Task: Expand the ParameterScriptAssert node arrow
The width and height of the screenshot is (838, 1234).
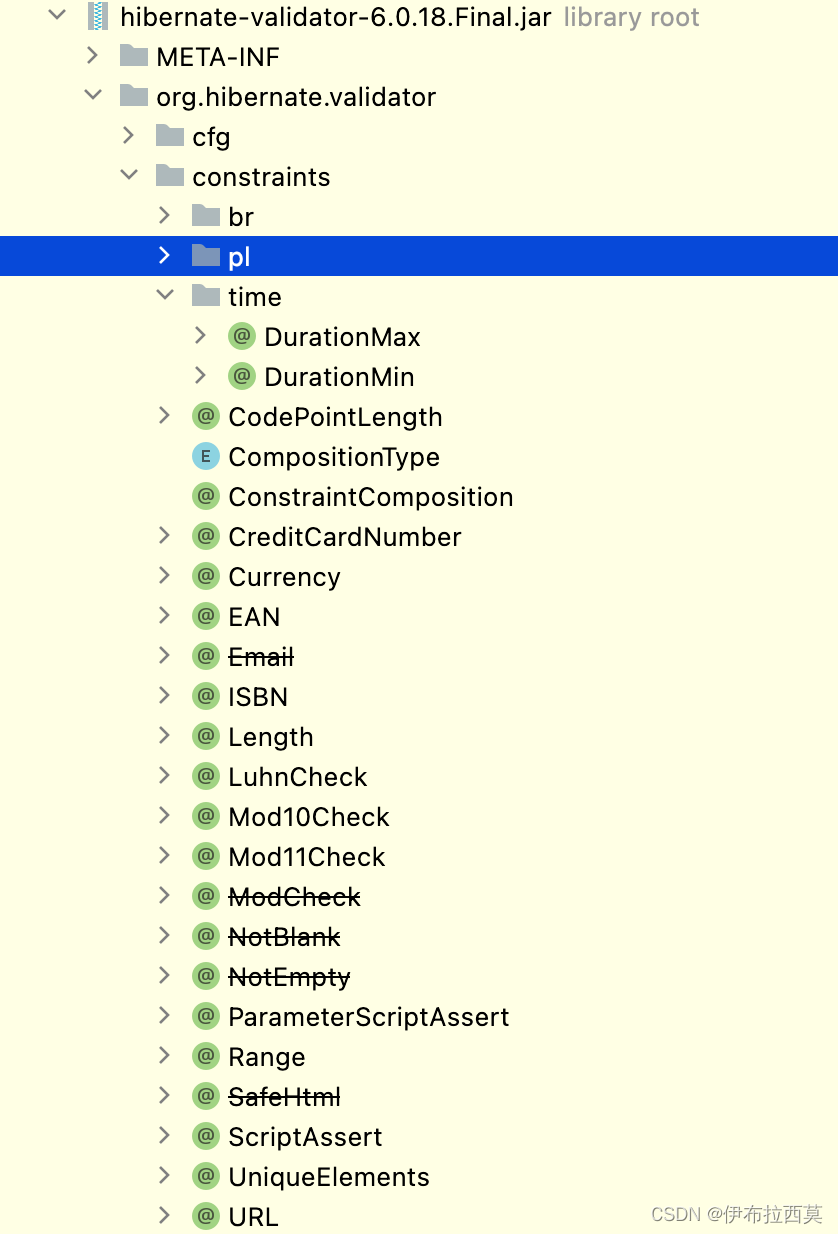Action: click(165, 1015)
